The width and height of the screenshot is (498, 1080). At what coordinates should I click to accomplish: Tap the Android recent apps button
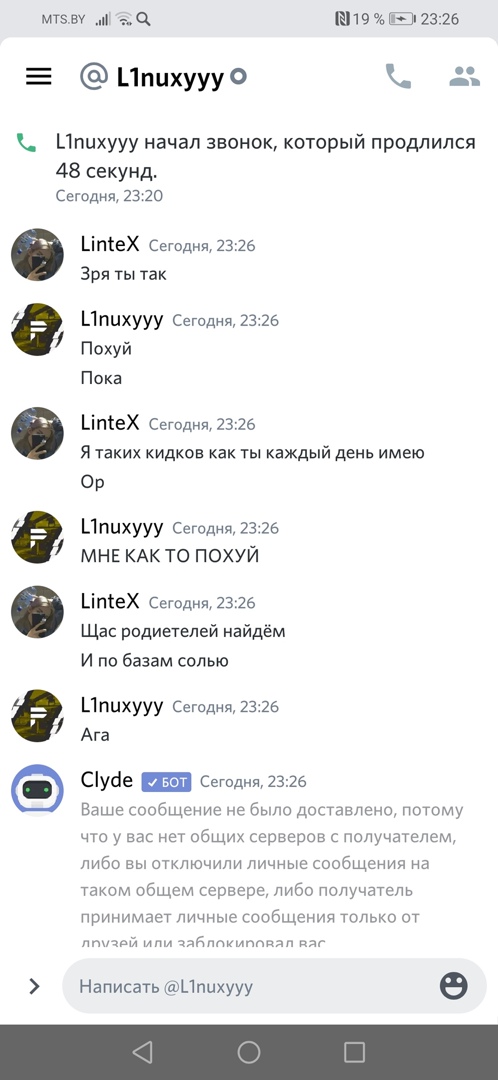tap(354, 1052)
